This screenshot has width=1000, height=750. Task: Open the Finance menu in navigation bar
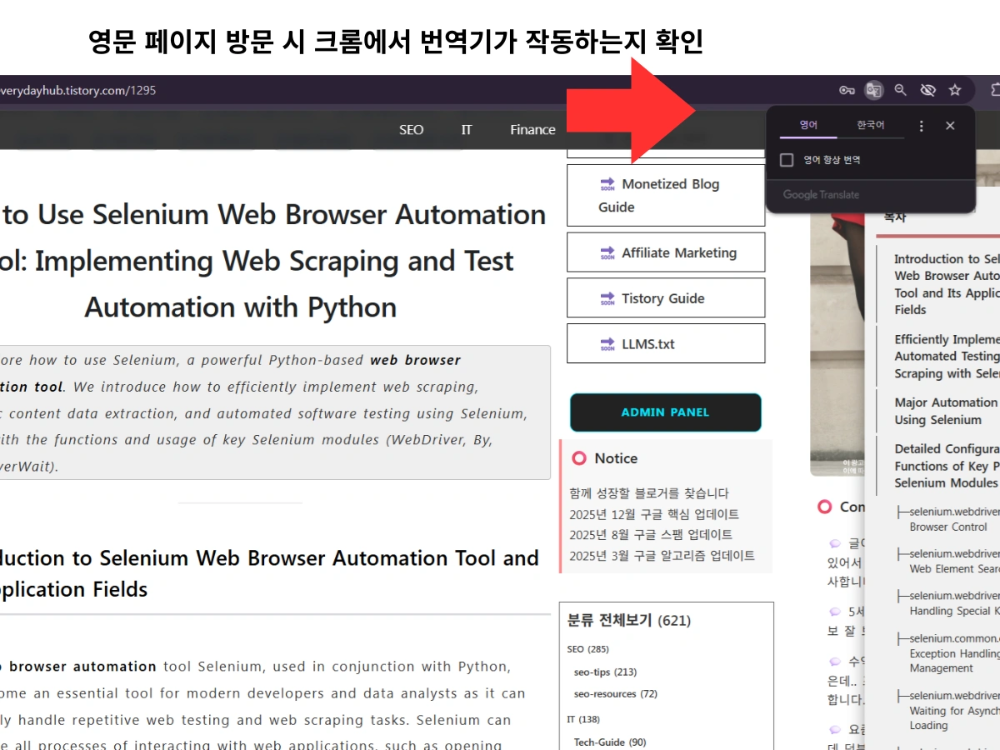click(x=532, y=130)
